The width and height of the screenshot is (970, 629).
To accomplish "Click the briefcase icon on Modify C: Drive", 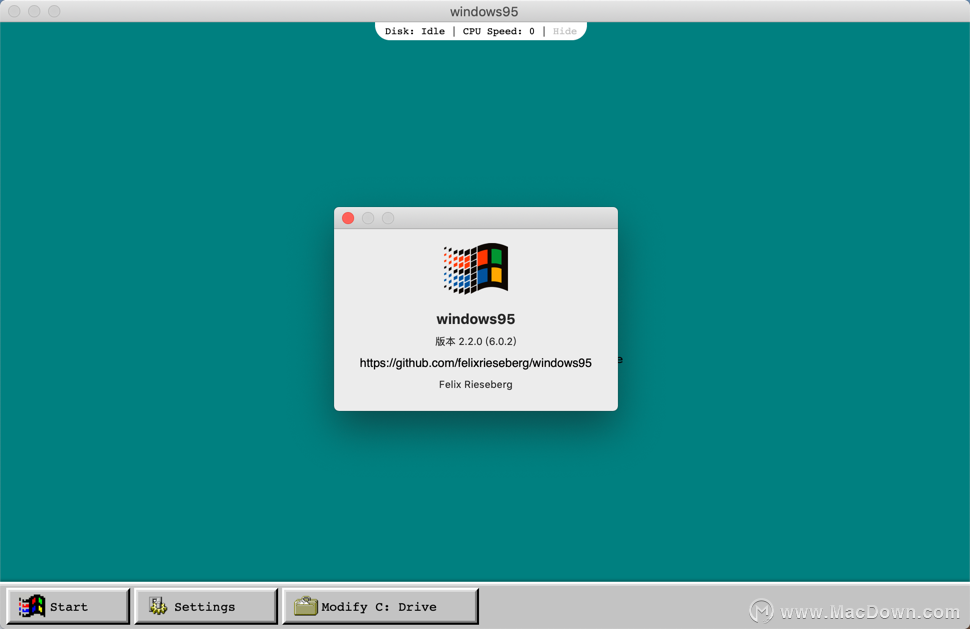I will pos(306,606).
